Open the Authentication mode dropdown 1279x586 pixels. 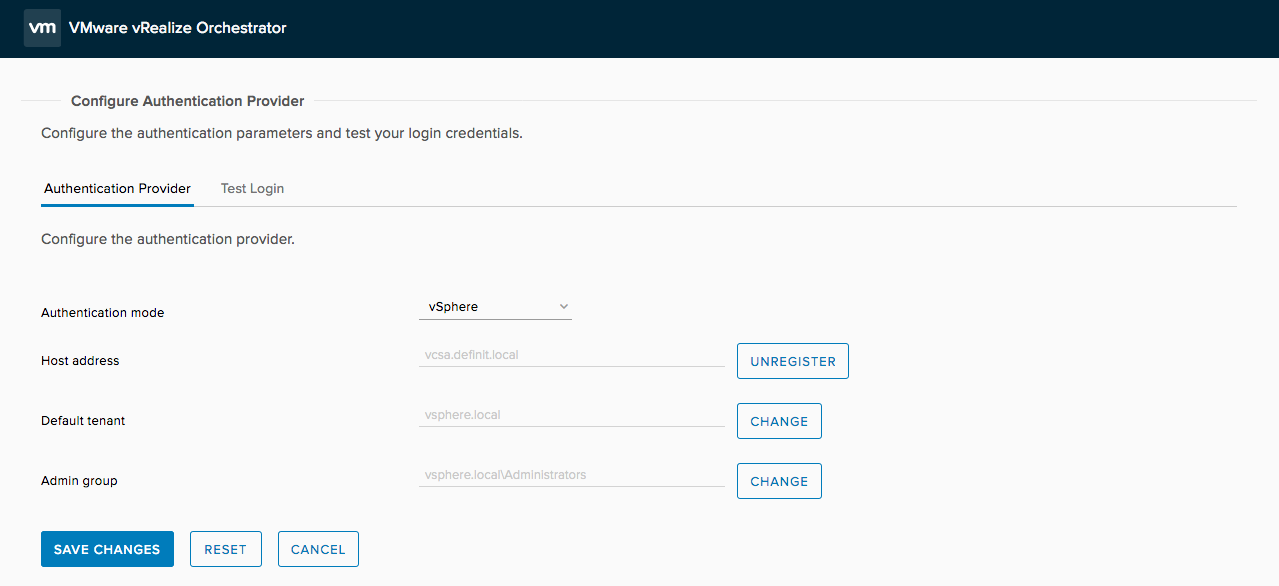pos(495,307)
